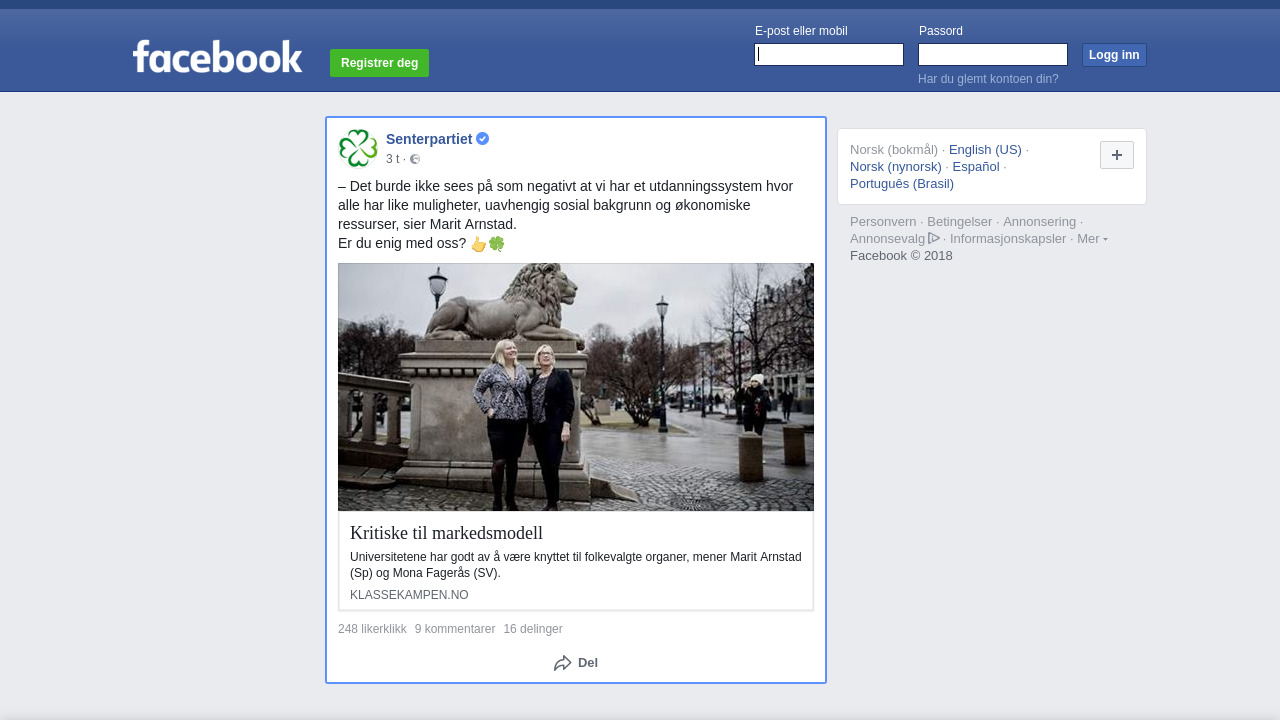Open the lion statue article image
Image resolution: width=1280 pixels, height=720 pixels.
click(576, 387)
